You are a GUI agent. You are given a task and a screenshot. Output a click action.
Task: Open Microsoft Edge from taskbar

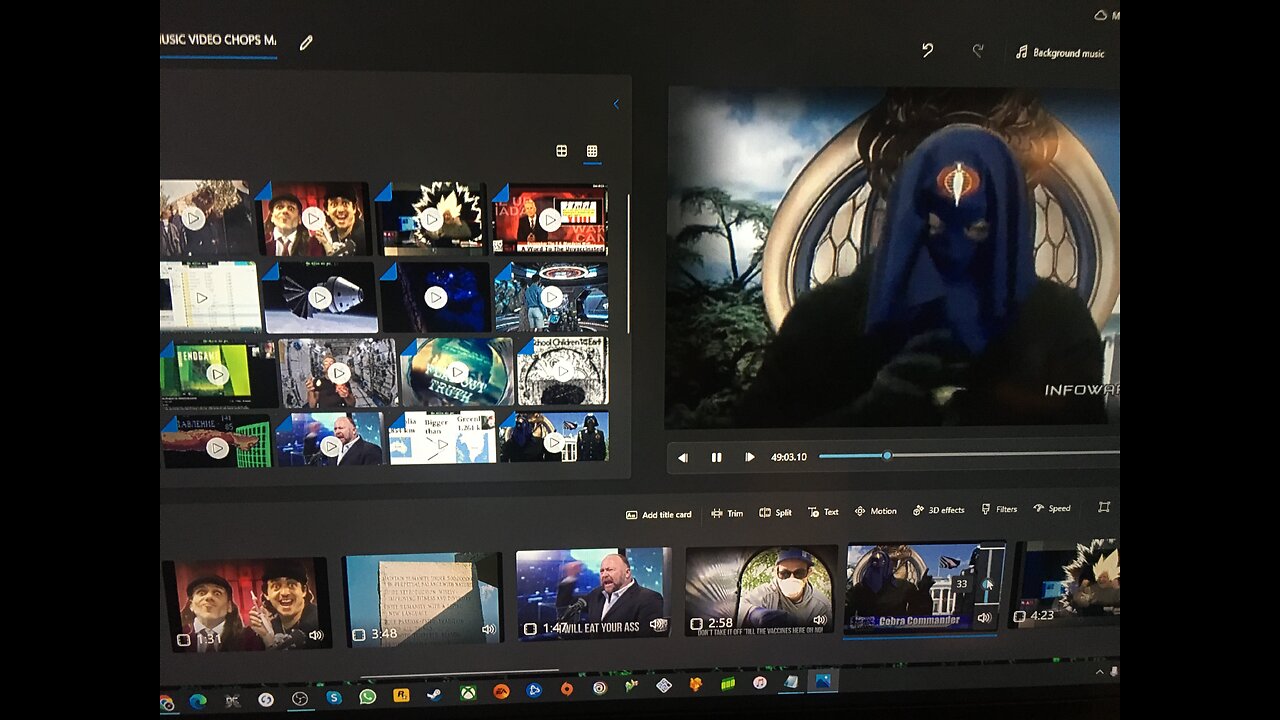198,701
